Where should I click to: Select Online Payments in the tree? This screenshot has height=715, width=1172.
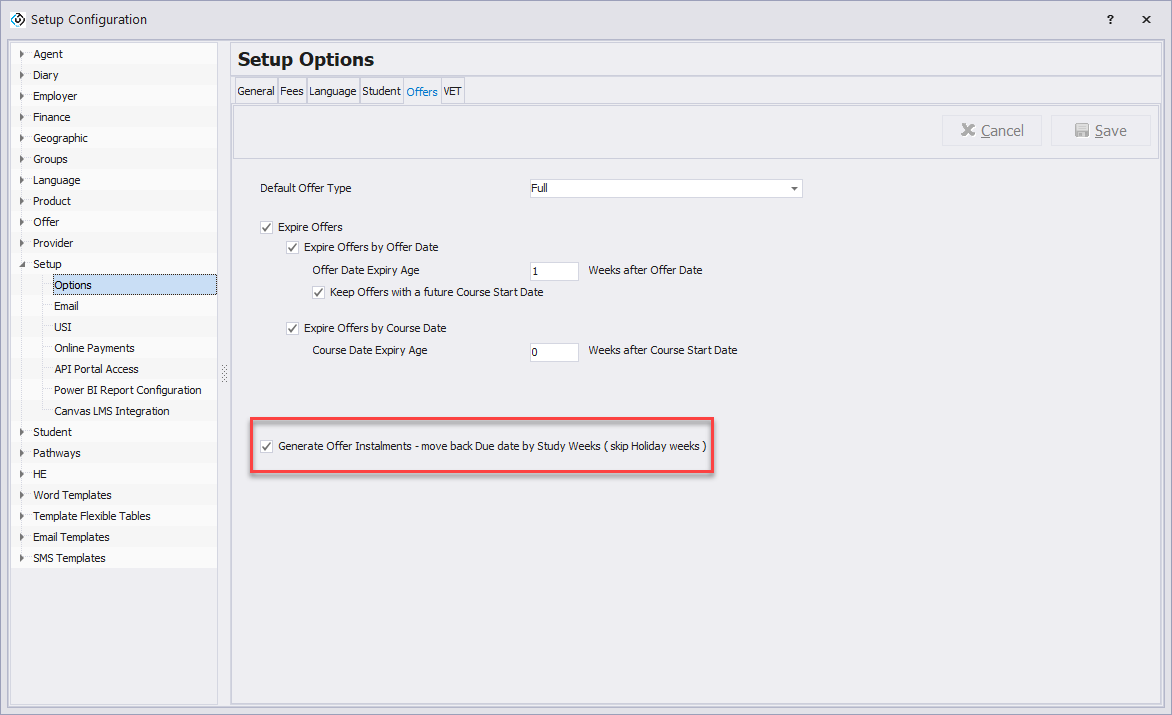coord(94,348)
